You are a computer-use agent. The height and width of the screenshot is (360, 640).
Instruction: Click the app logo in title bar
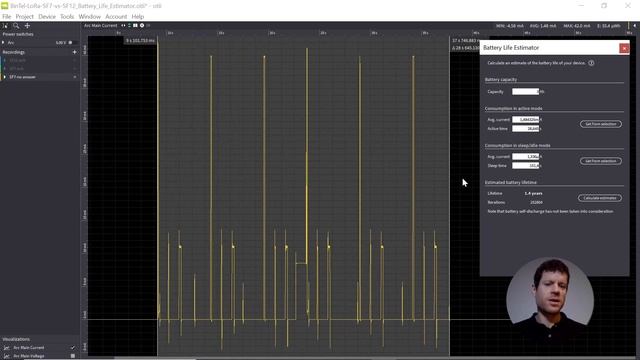point(4,6)
